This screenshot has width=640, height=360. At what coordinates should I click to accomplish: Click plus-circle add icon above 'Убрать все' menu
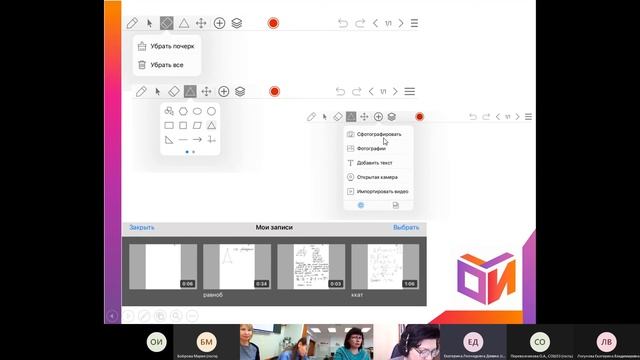(220, 23)
